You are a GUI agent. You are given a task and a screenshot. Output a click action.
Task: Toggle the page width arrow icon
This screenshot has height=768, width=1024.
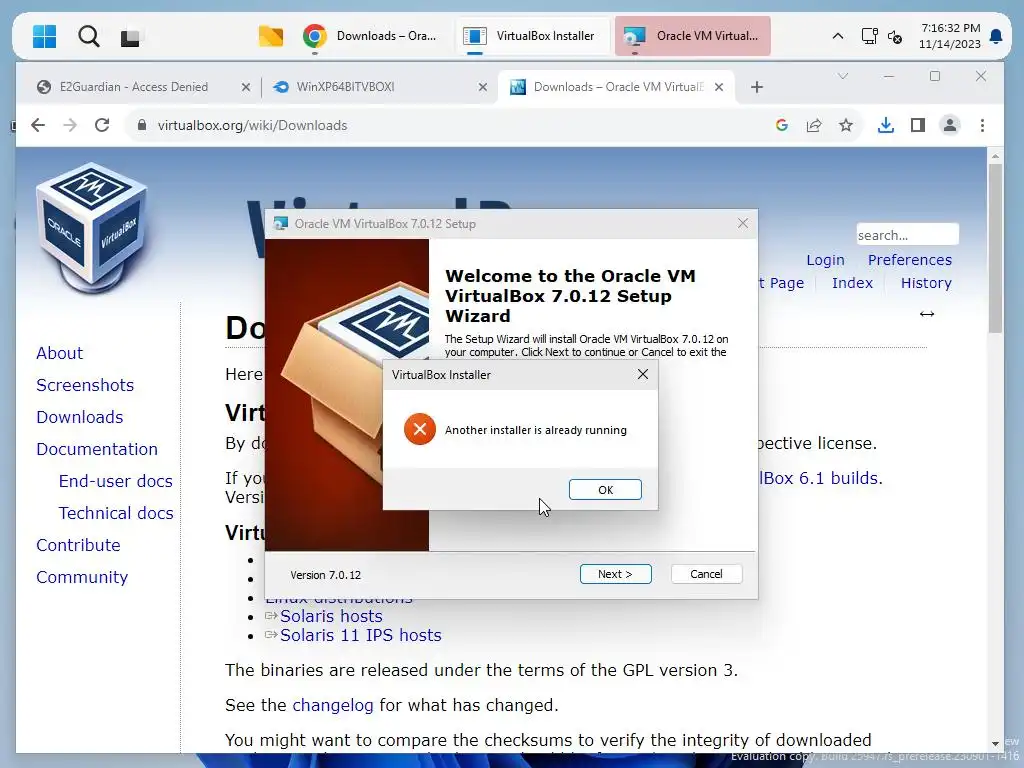[x=926, y=314]
